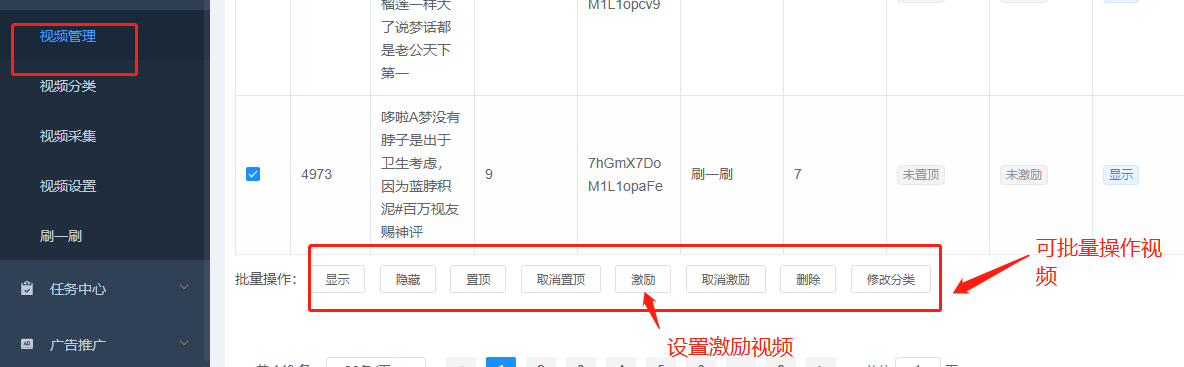The width and height of the screenshot is (1184, 367).
Task: Click batch 取消激励 button
Action: click(x=726, y=279)
